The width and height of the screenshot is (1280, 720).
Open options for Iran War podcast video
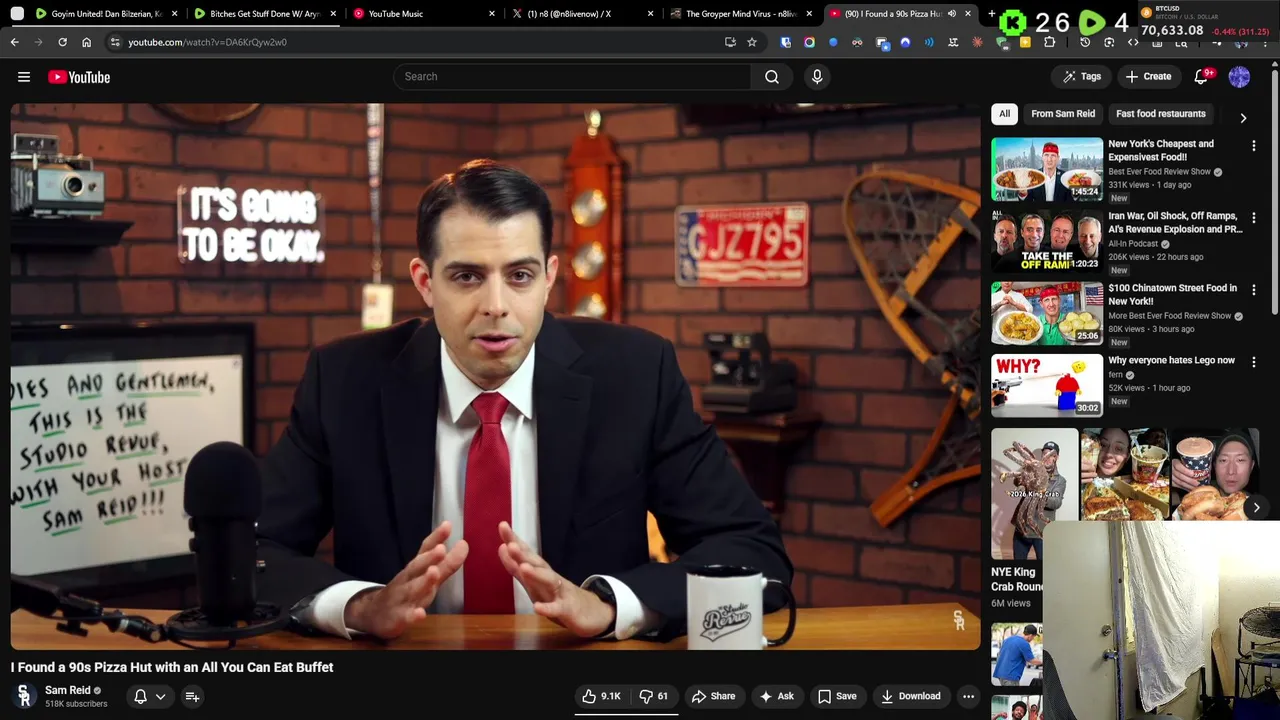coord(1254,218)
